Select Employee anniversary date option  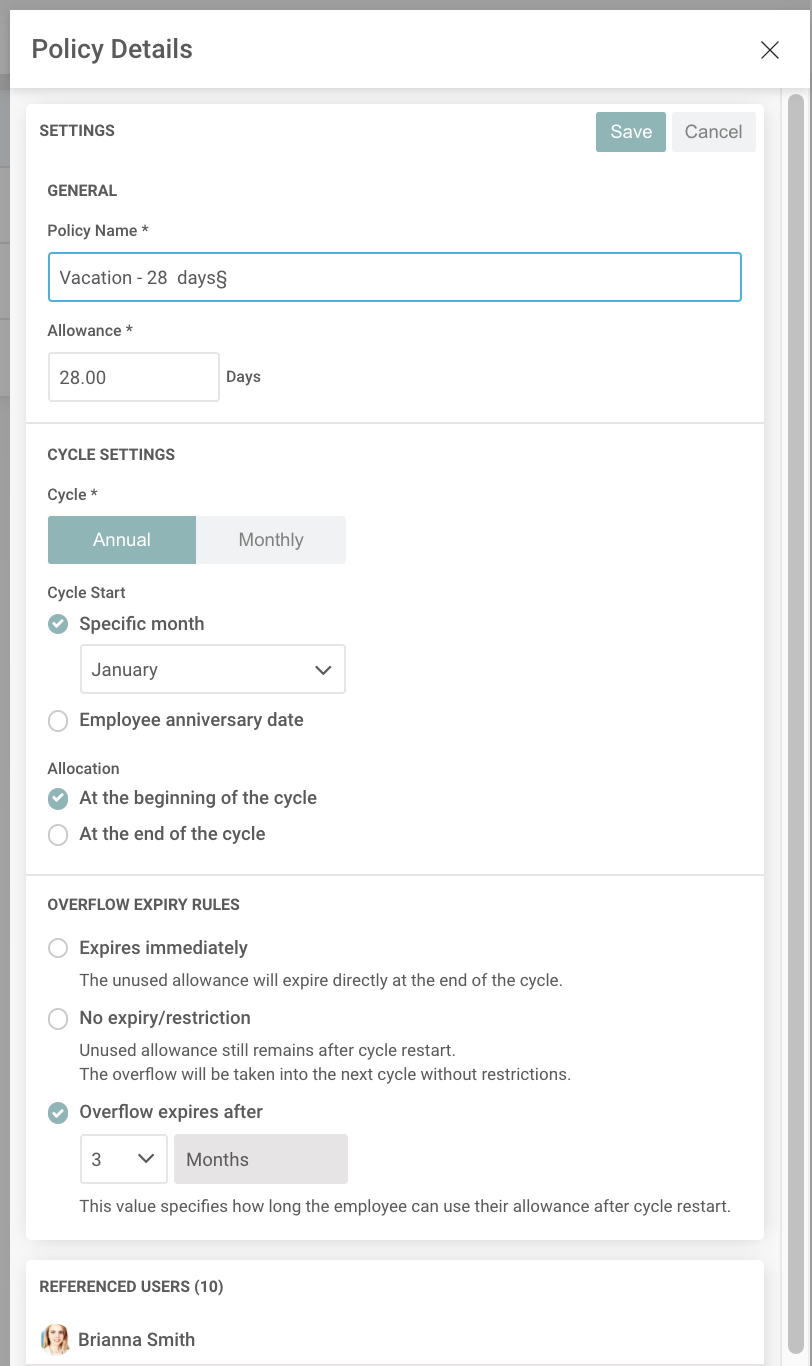(x=59, y=720)
